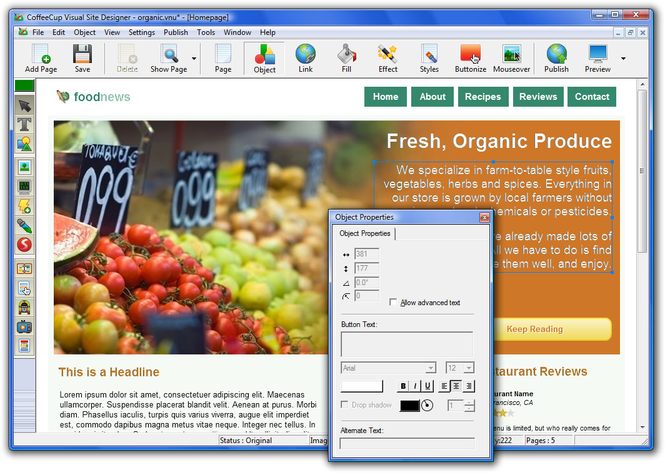Click the Contact navigation button on page

tap(592, 97)
